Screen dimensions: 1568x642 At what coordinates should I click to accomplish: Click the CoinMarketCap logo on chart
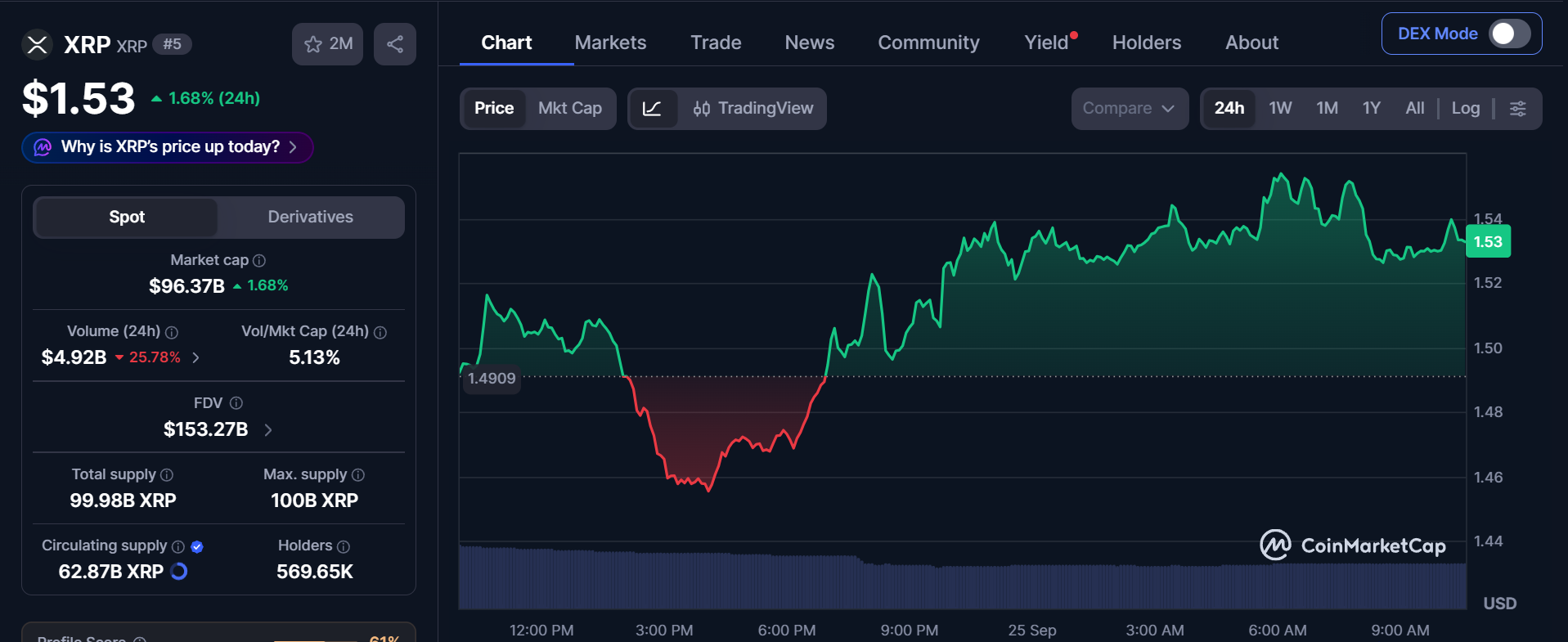pos(1353,545)
